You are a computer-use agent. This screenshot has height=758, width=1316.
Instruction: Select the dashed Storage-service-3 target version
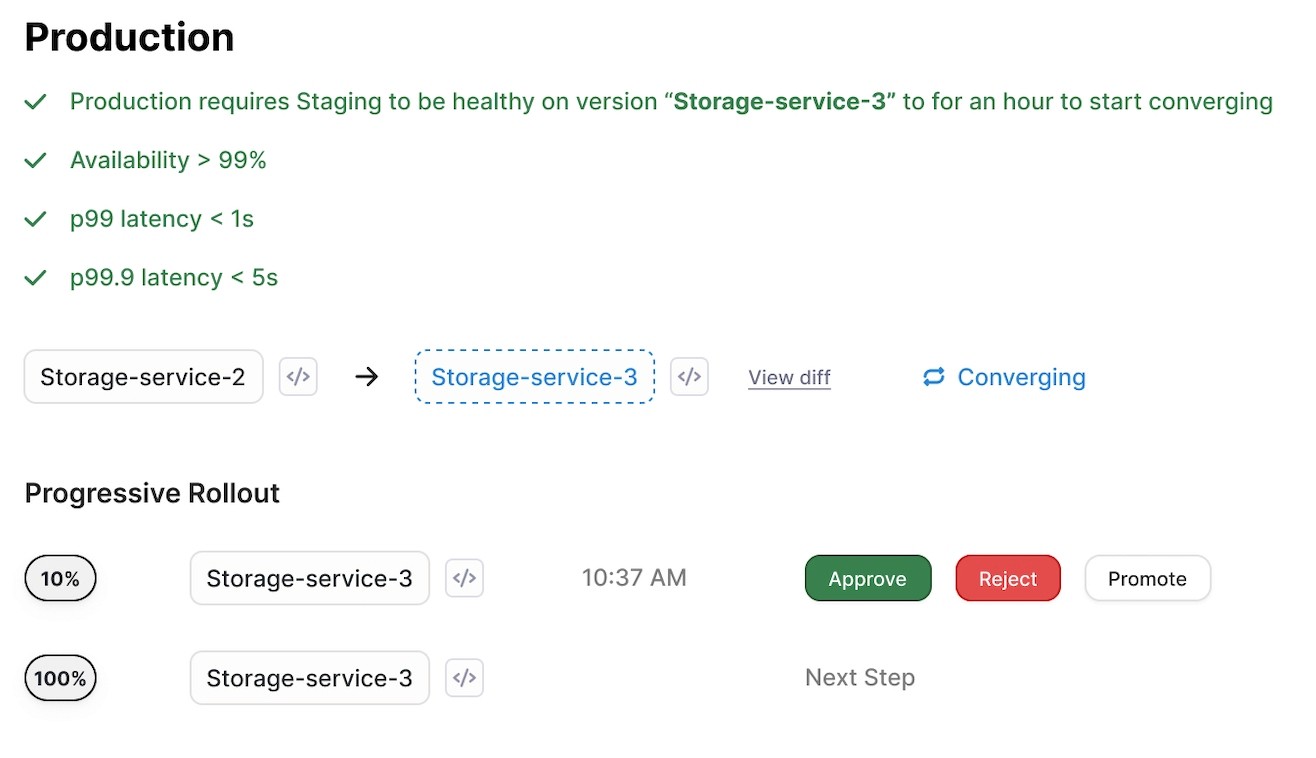point(534,377)
